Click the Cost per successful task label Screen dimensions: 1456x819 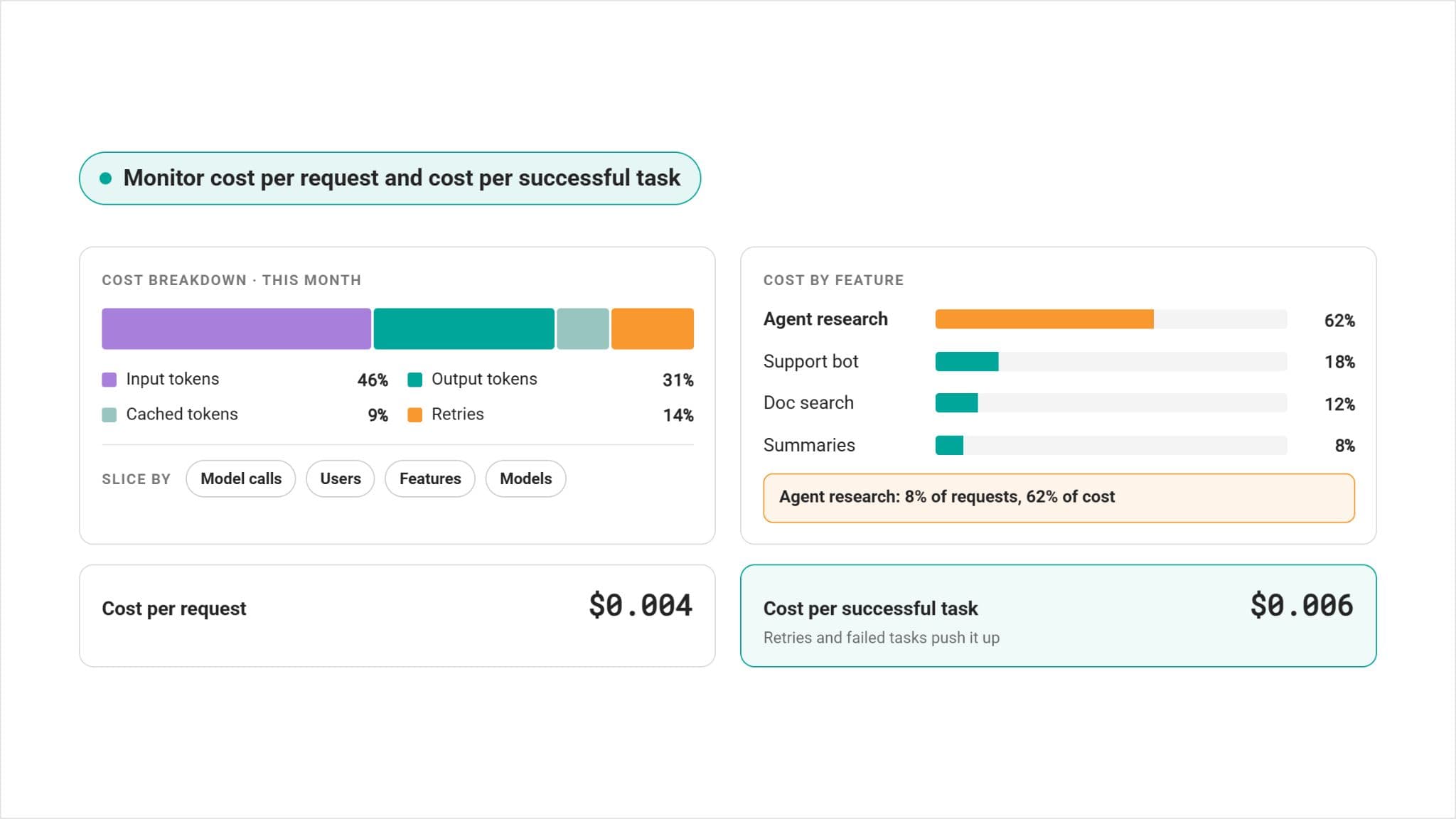(870, 609)
